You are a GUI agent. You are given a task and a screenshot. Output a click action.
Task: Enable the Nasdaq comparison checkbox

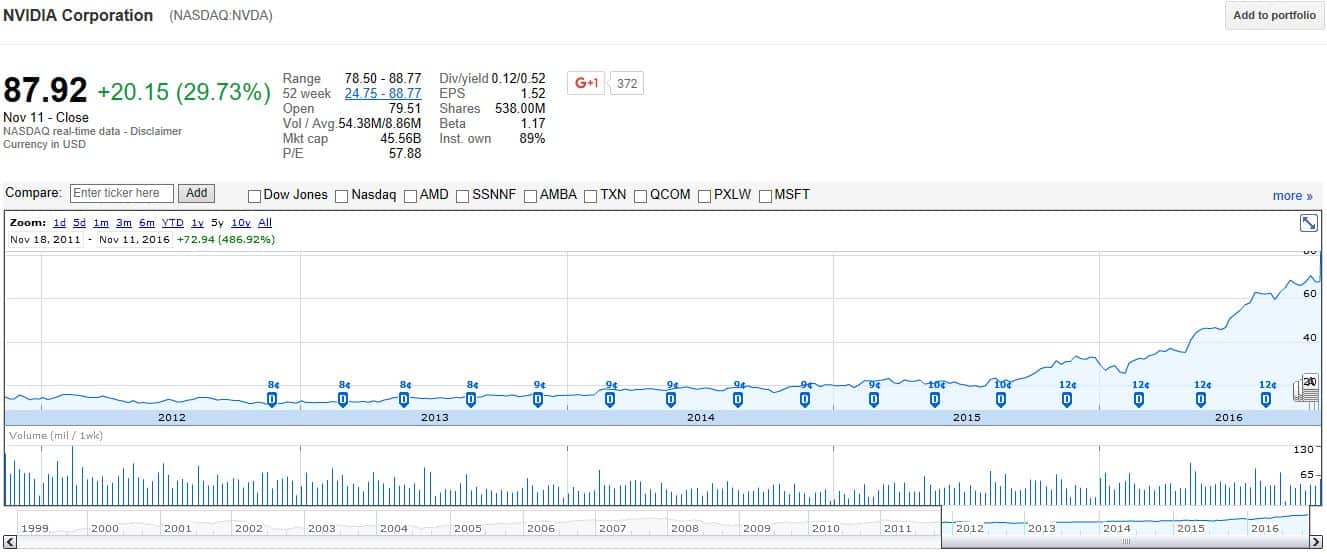(x=342, y=196)
